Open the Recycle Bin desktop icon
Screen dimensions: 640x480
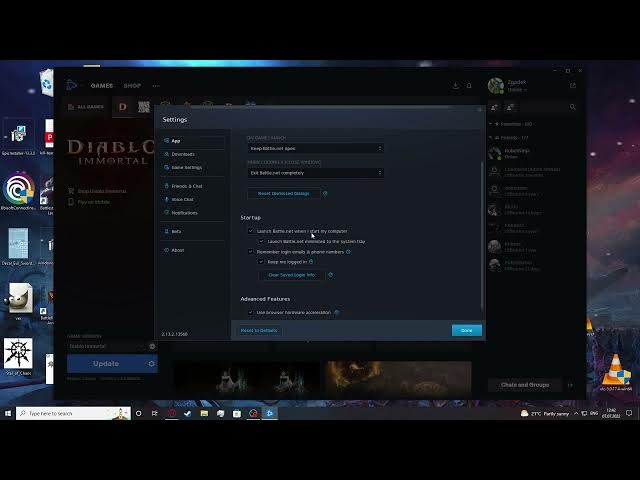47,83
